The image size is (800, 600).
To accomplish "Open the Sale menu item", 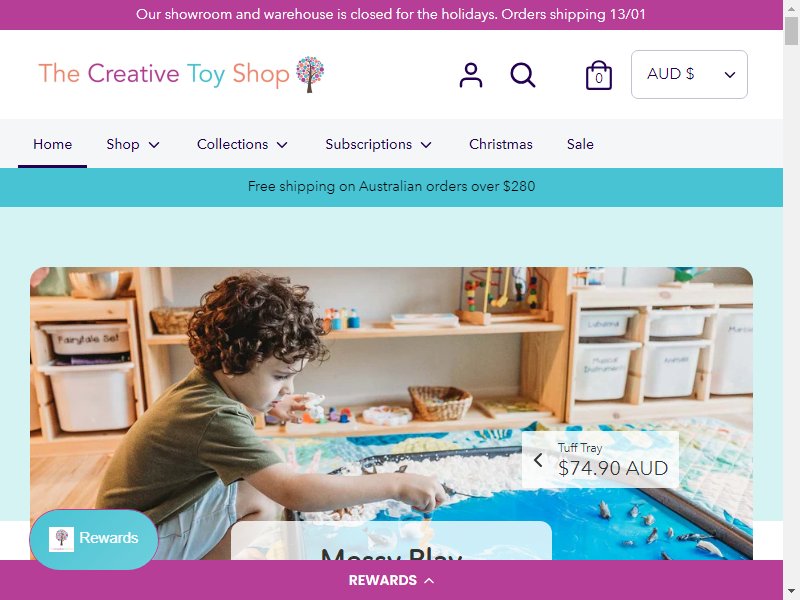I will pyautogui.click(x=580, y=144).
